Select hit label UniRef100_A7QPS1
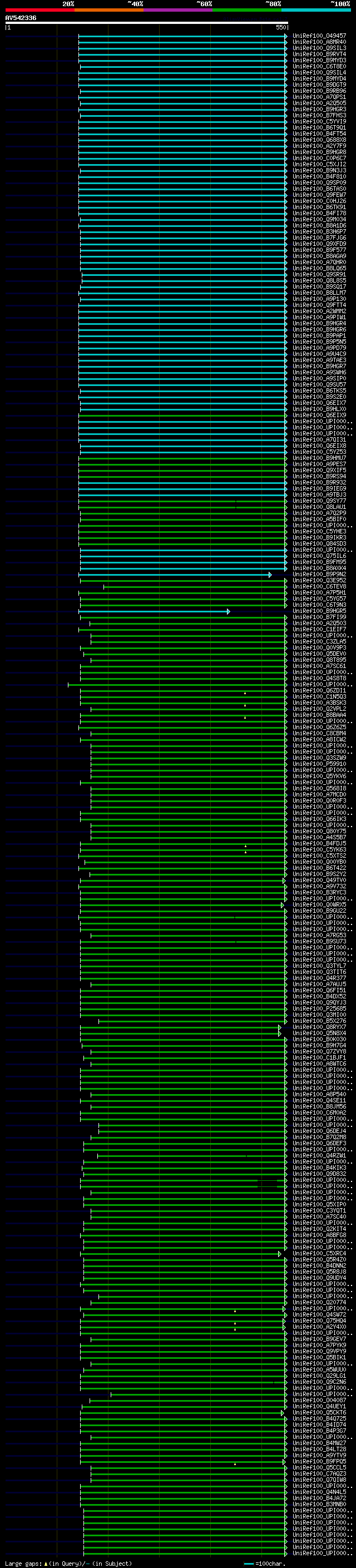The height and width of the screenshot is (1568, 356). (x=319, y=97)
